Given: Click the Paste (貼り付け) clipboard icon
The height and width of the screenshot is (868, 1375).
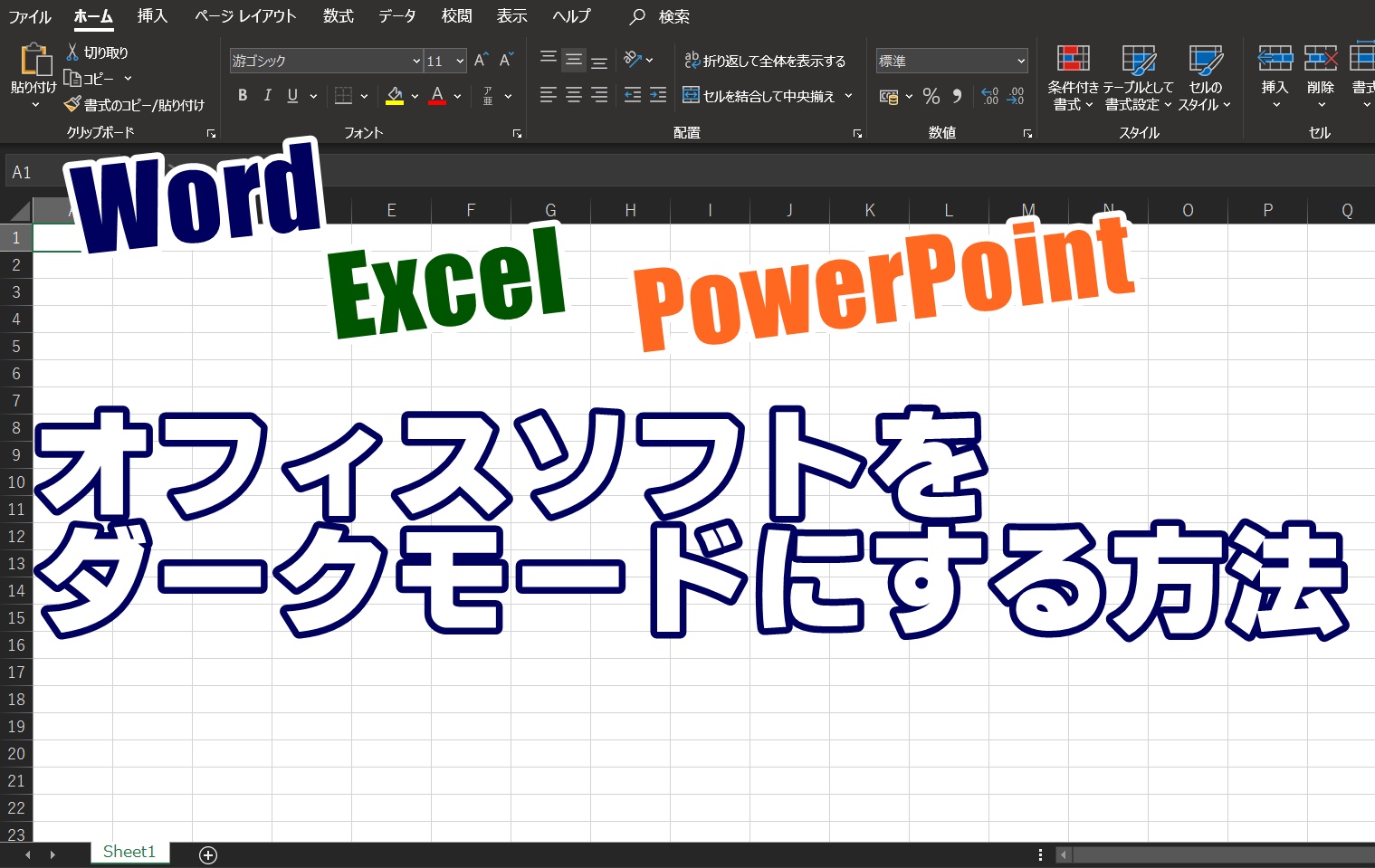Looking at the screenshot, I should coord(35,60).
